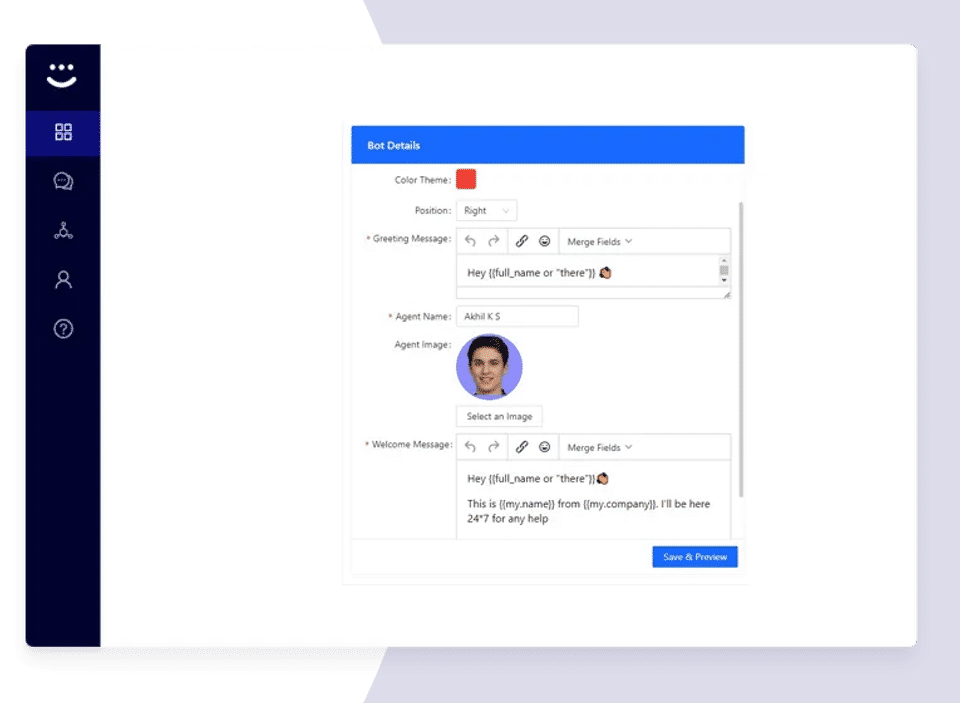The image size is (960, 703).
Task: Click the smiley bot logo in sidebar
Action: 62,75
